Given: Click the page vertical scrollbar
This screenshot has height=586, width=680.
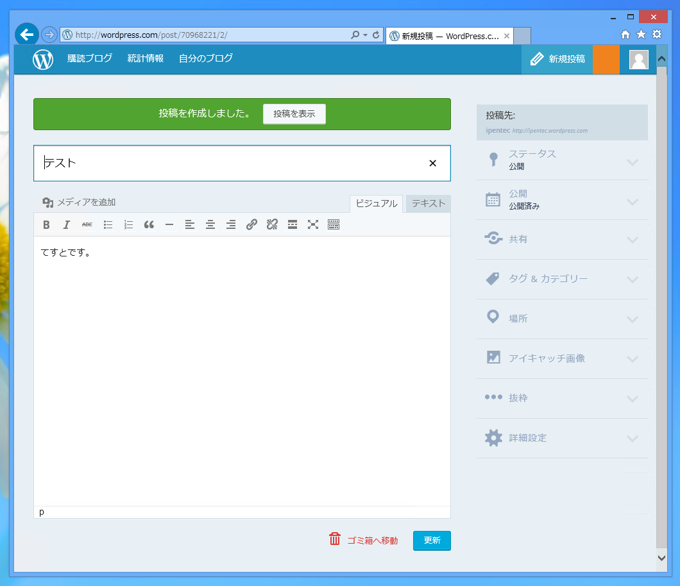Looking at the screenshot, I should pyautogui.click(x=661, y=308).
